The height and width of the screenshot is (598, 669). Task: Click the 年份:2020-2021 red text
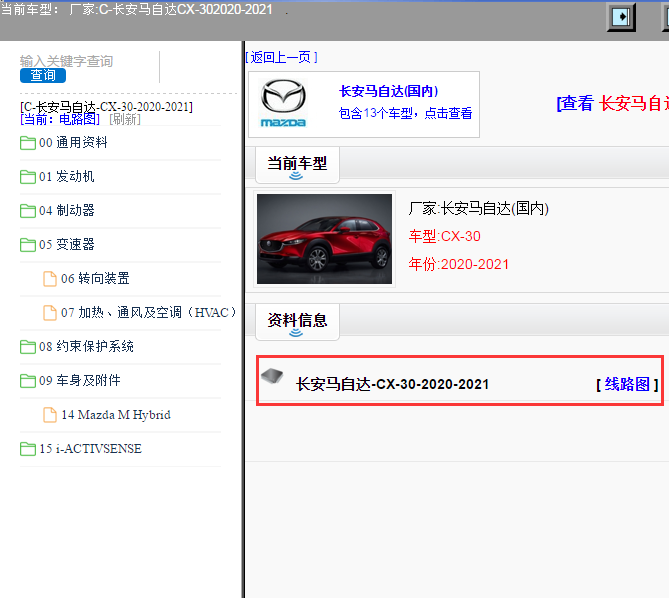pos(459,264)
